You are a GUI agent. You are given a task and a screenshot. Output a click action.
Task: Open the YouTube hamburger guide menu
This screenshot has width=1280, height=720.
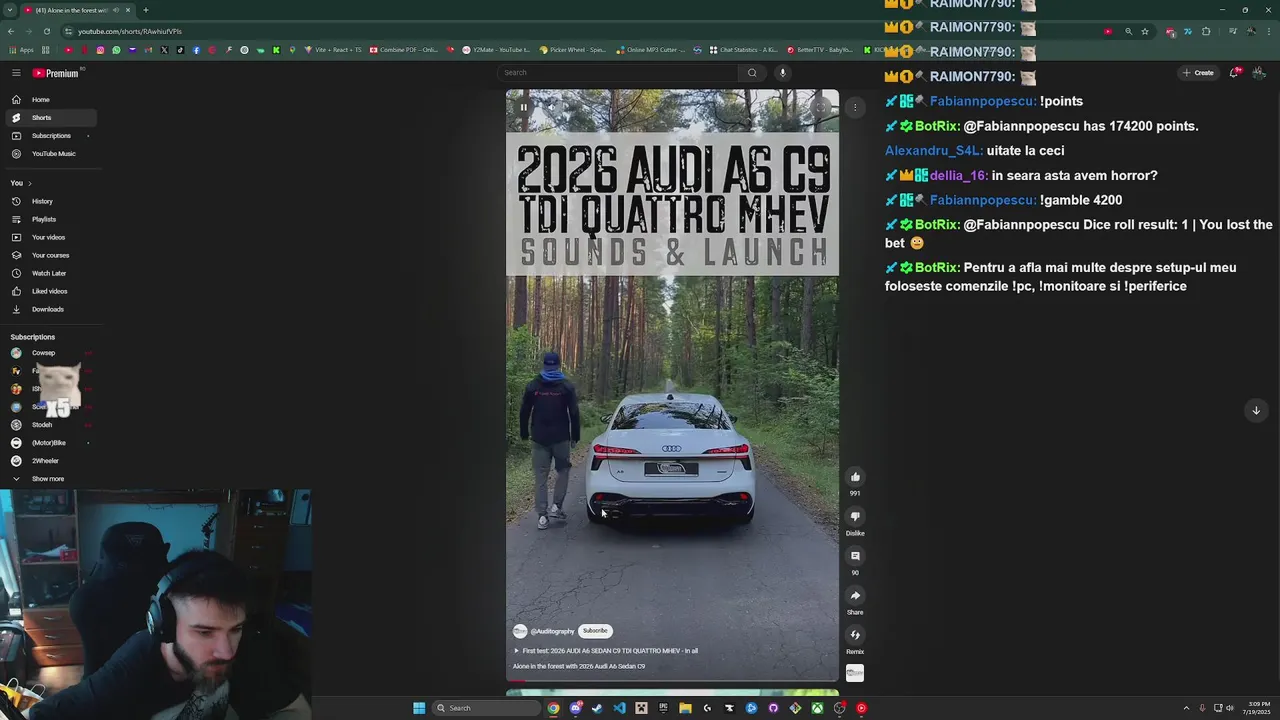(16, 73)
